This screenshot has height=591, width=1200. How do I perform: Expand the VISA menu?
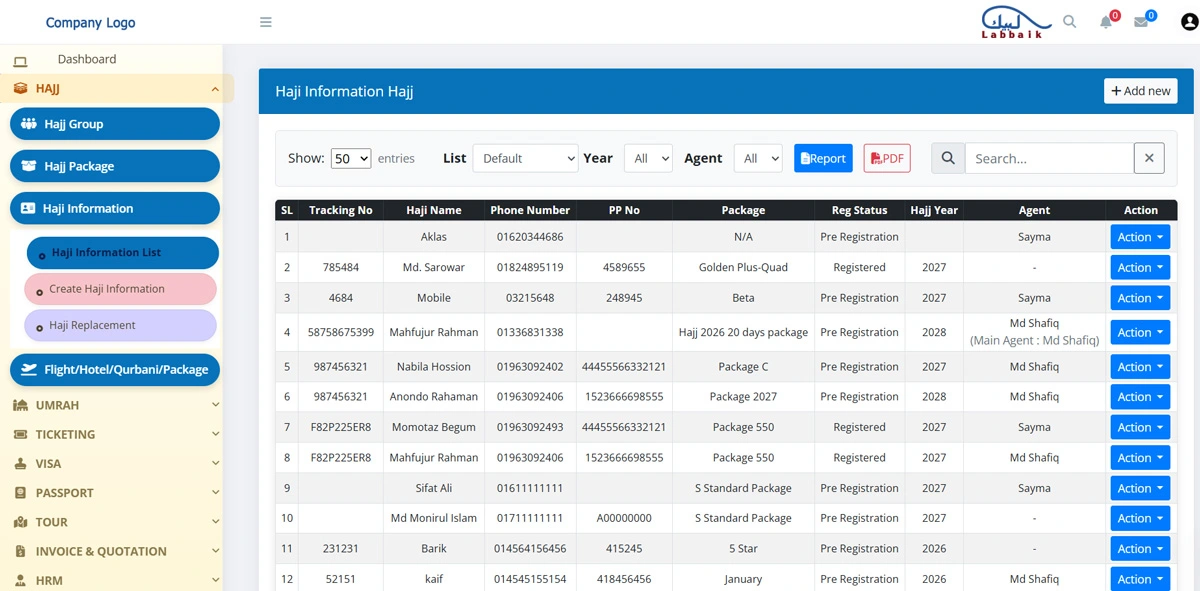(116, 464)
